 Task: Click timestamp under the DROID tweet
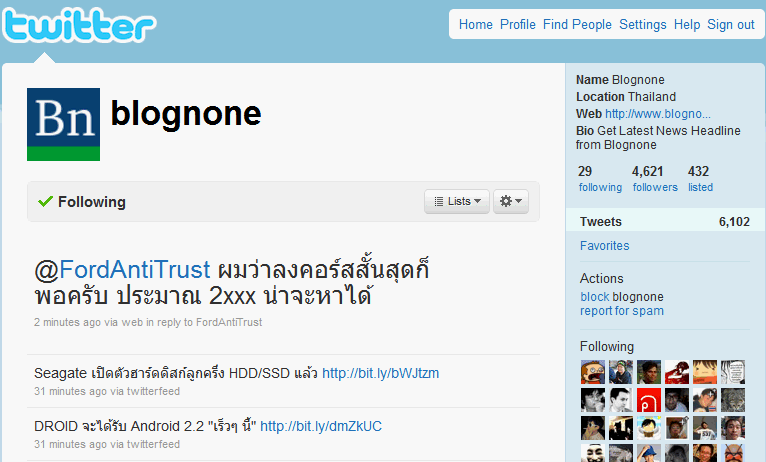click(x=70, y=444)
